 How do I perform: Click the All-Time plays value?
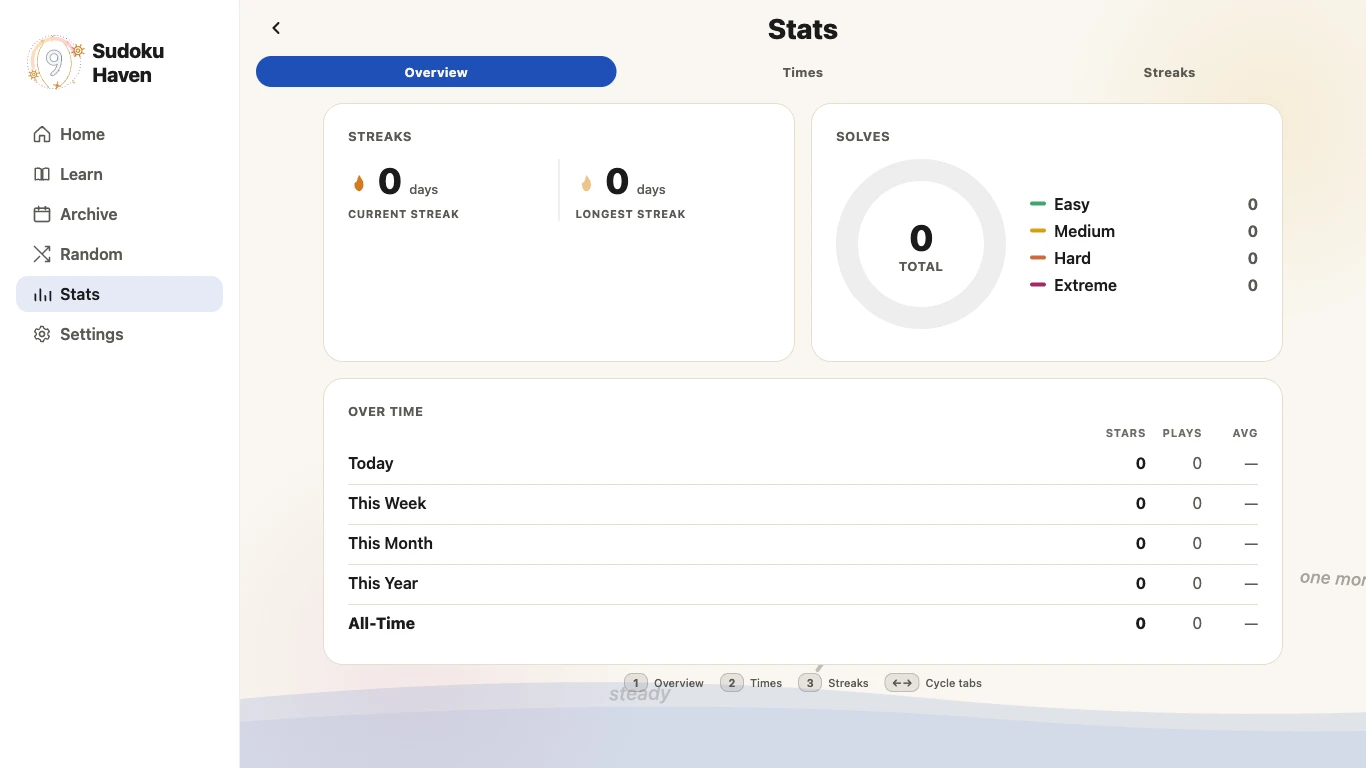[1197, 623]
